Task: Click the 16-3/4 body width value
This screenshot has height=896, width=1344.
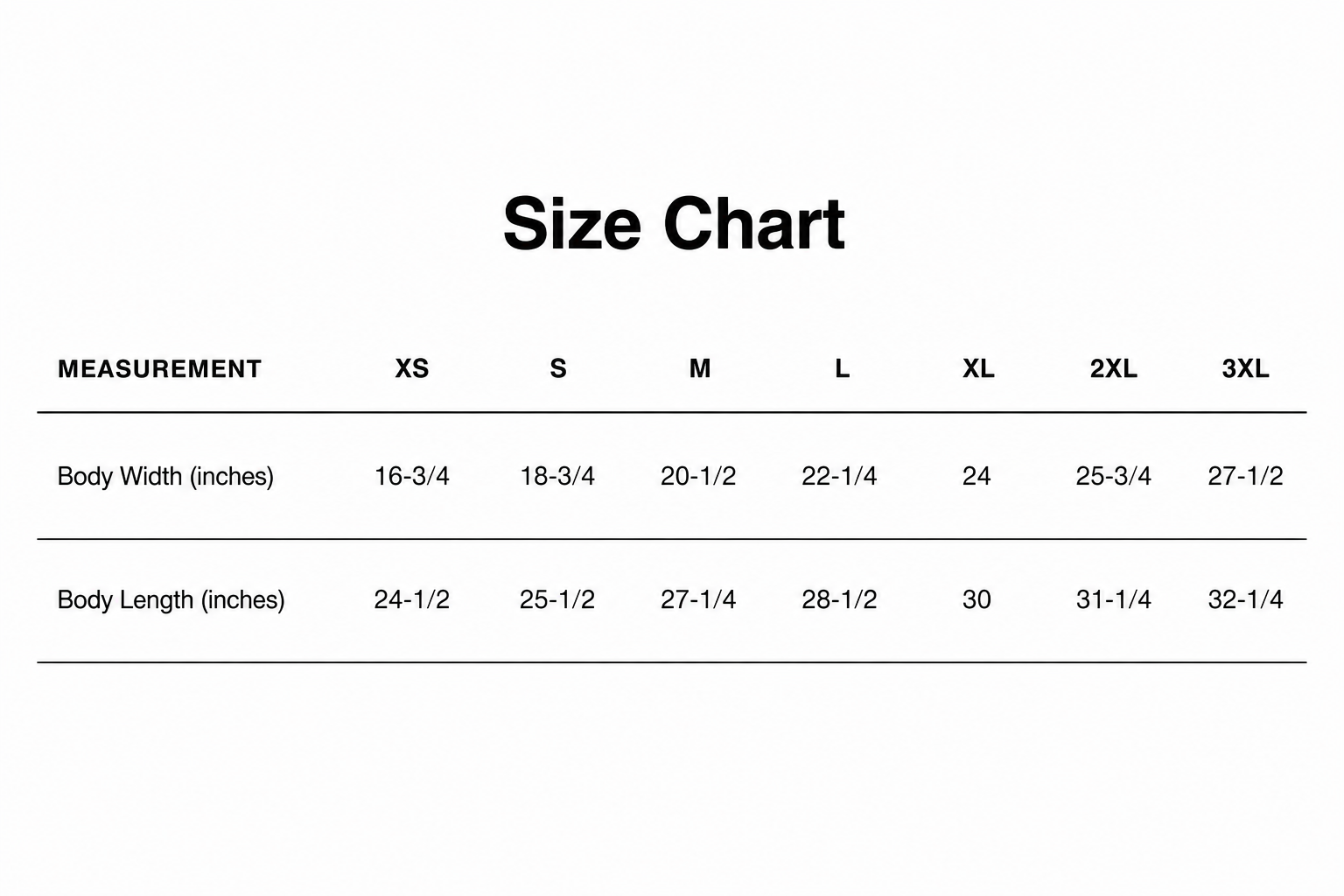Action: point(412,476)
